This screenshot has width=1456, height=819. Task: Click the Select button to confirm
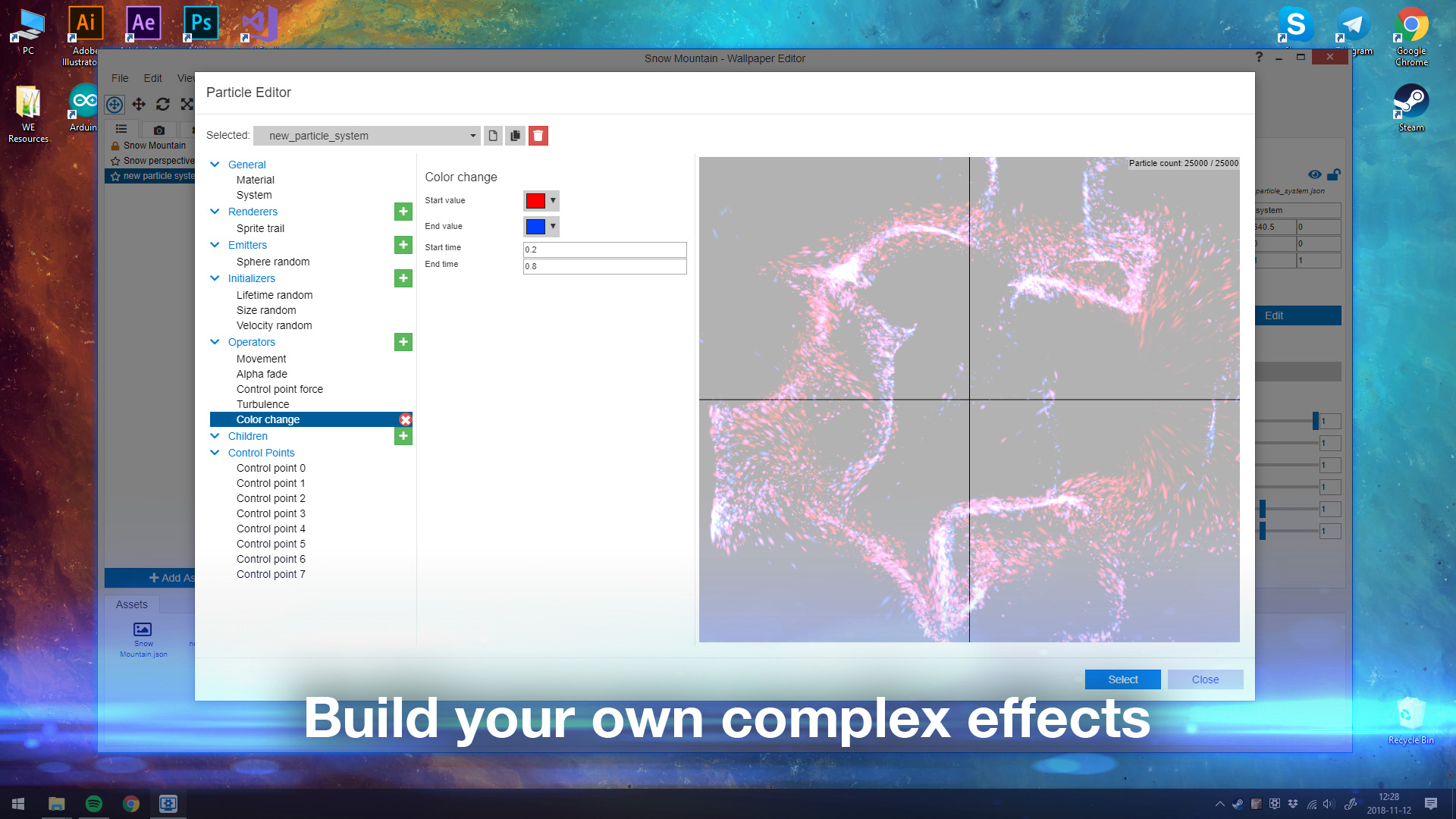1122,679
